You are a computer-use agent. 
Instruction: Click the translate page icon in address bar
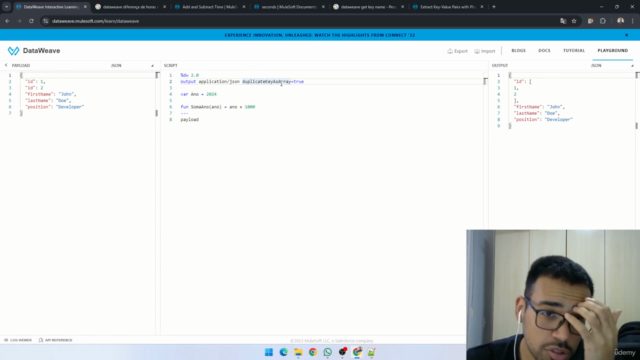563,21
